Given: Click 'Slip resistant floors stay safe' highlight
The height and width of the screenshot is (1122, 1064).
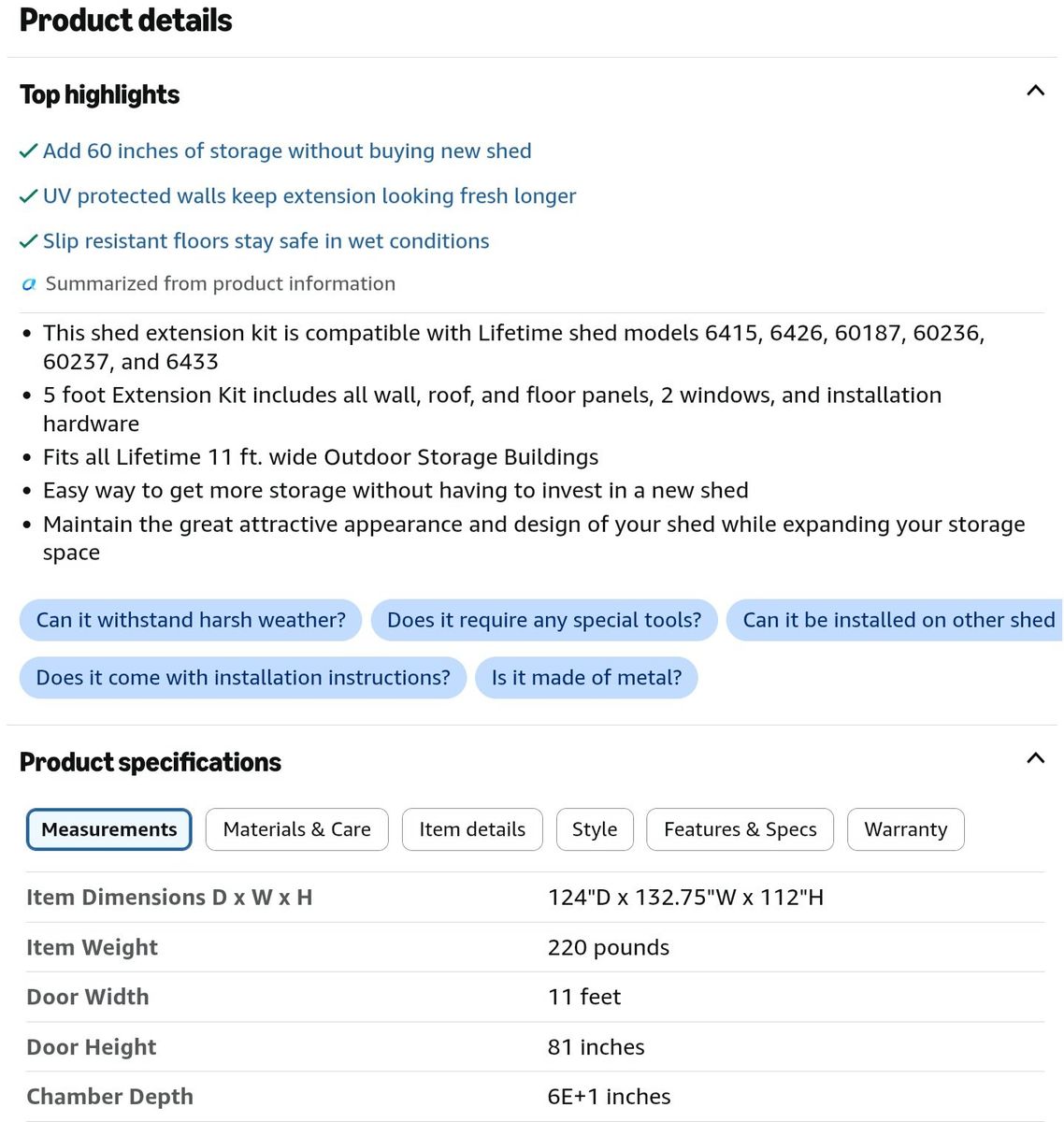Looking at the screenshot, I should point(266,241).
